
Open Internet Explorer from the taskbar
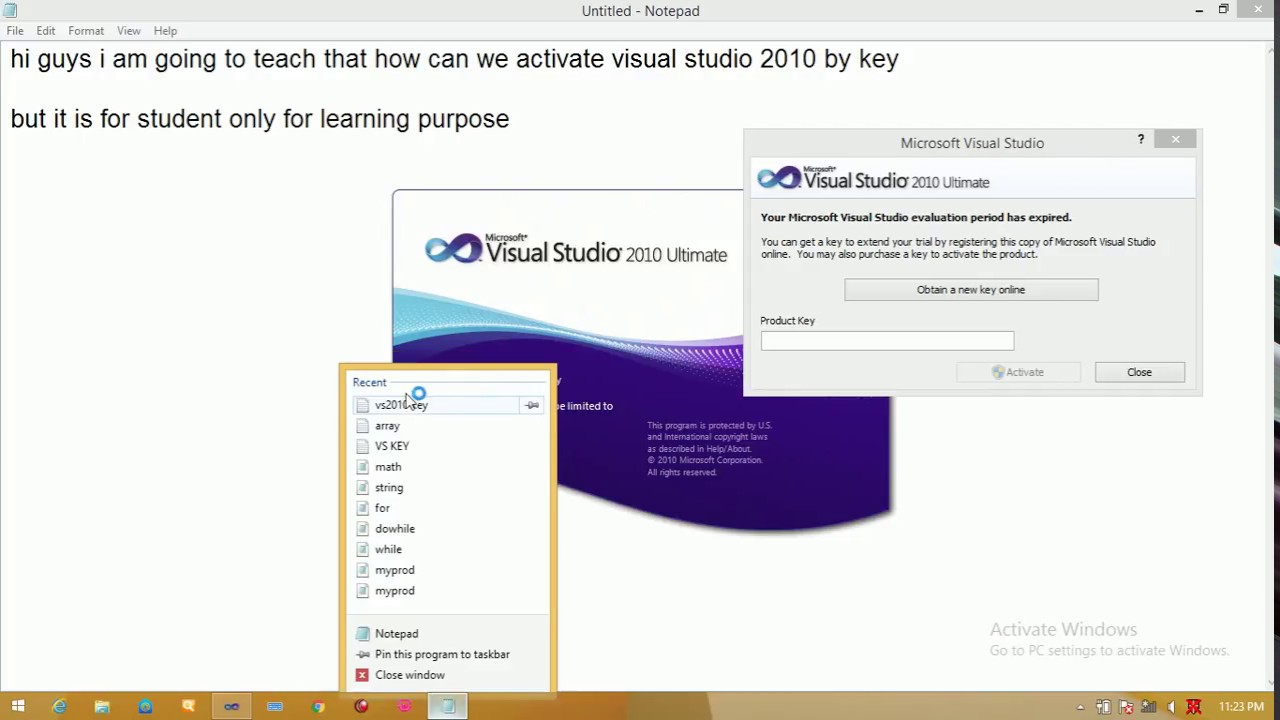click(59, 707)
